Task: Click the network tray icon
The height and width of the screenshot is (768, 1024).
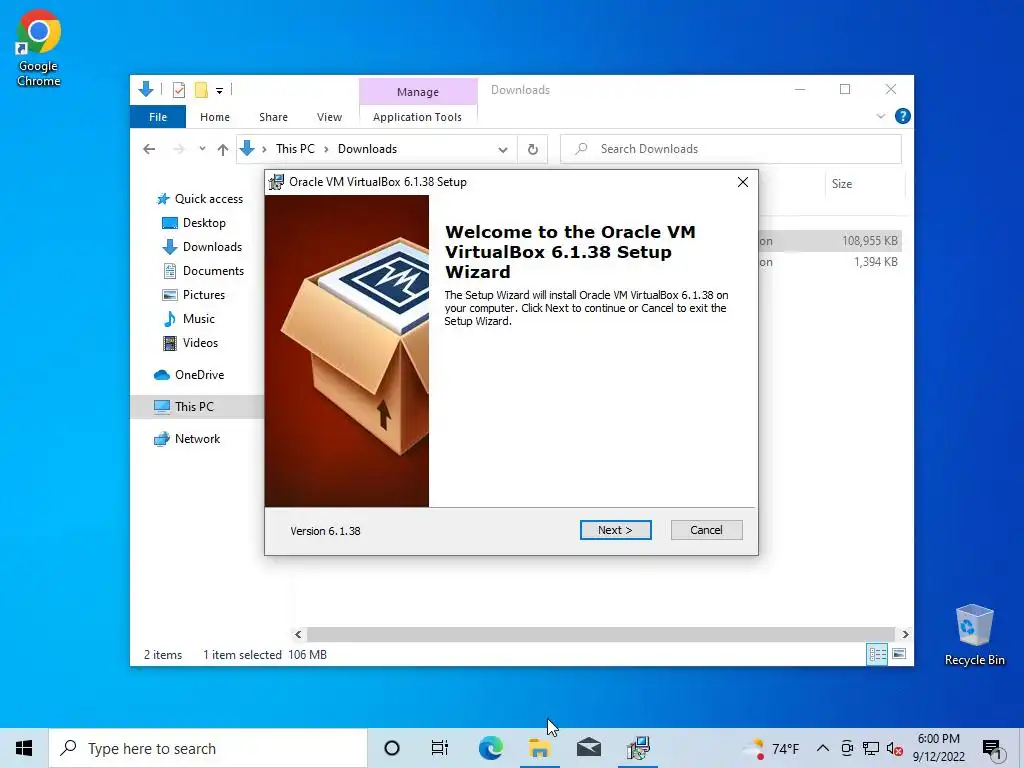Action: 871,748
